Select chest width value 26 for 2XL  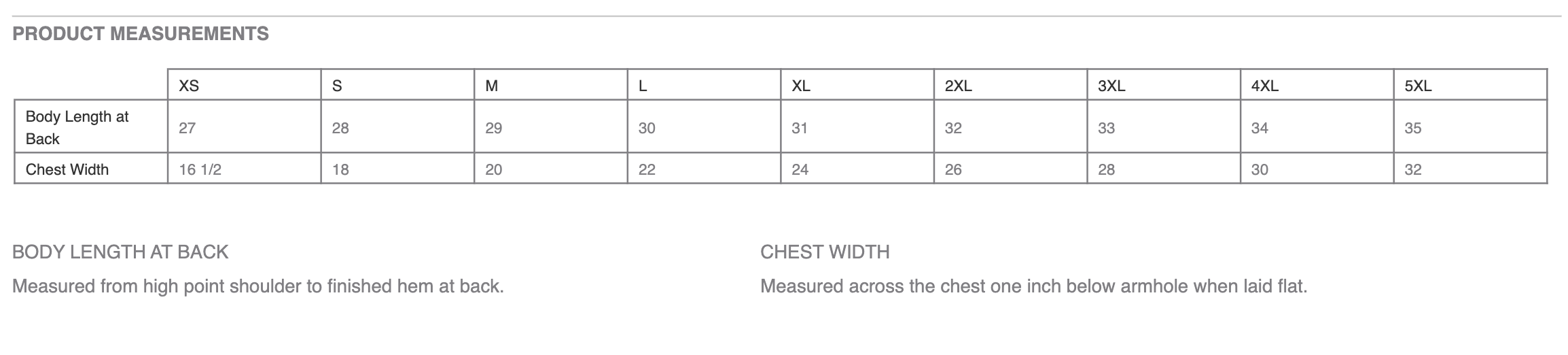[x=953, y=169]
